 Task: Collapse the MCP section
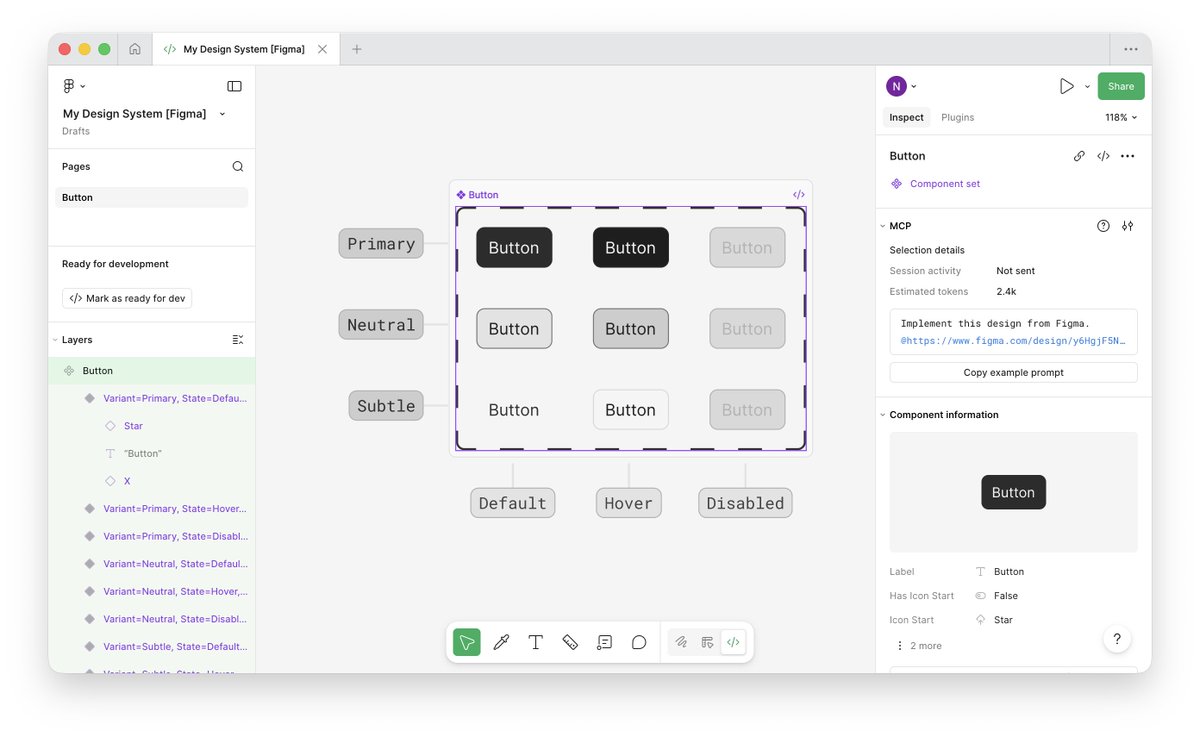(x=882, y=226)
